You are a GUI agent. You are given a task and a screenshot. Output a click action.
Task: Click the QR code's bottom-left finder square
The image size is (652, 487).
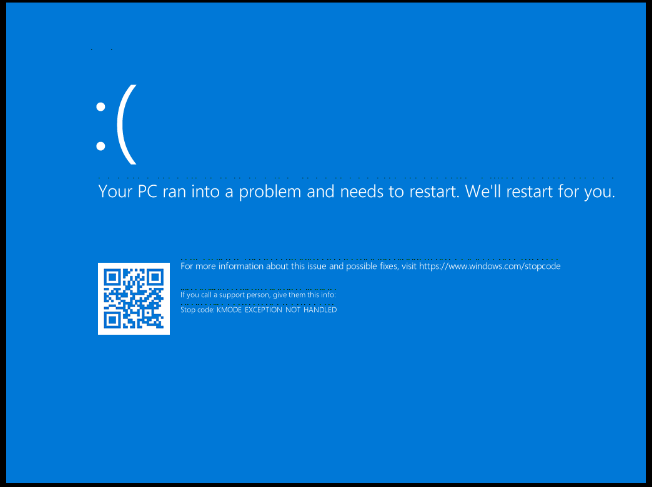coord(111,320)
